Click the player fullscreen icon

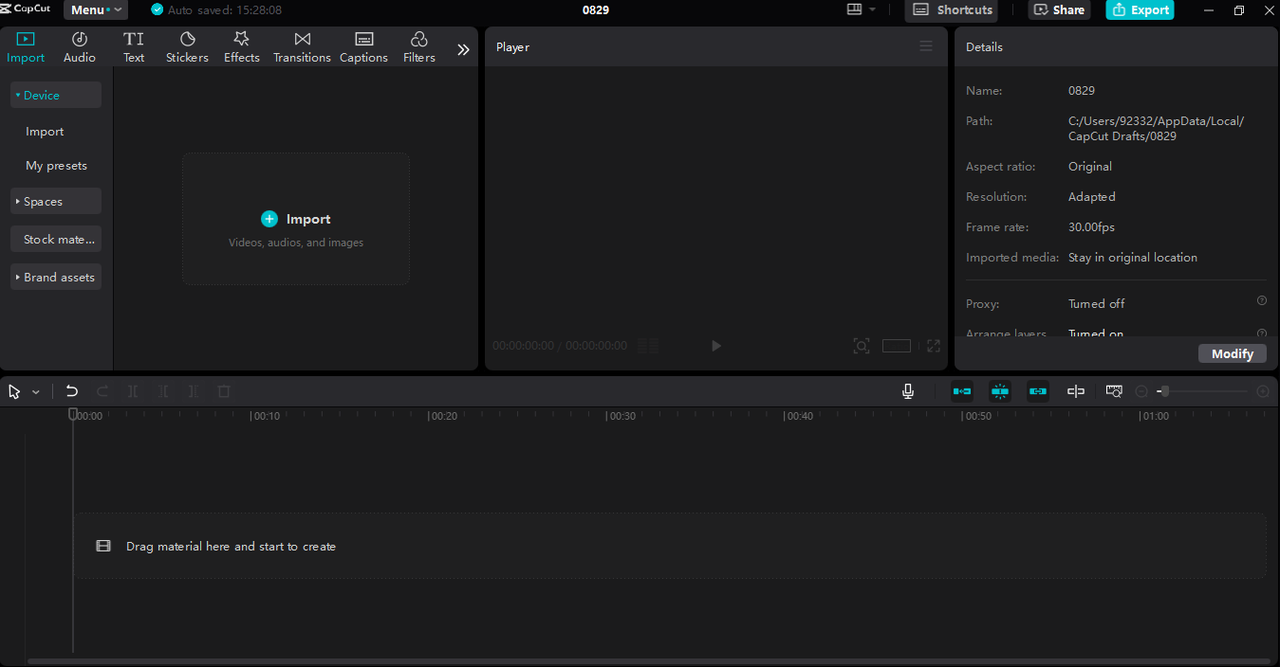[933, 346]
